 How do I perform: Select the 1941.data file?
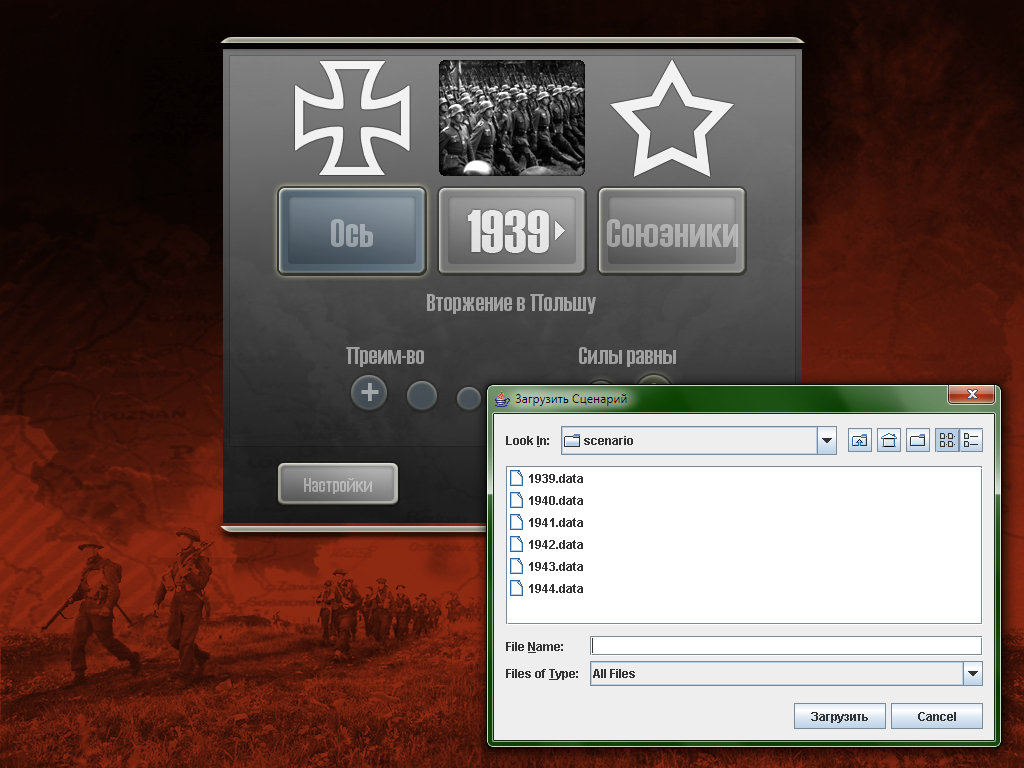pyautogui.click(x=555, y=523)
